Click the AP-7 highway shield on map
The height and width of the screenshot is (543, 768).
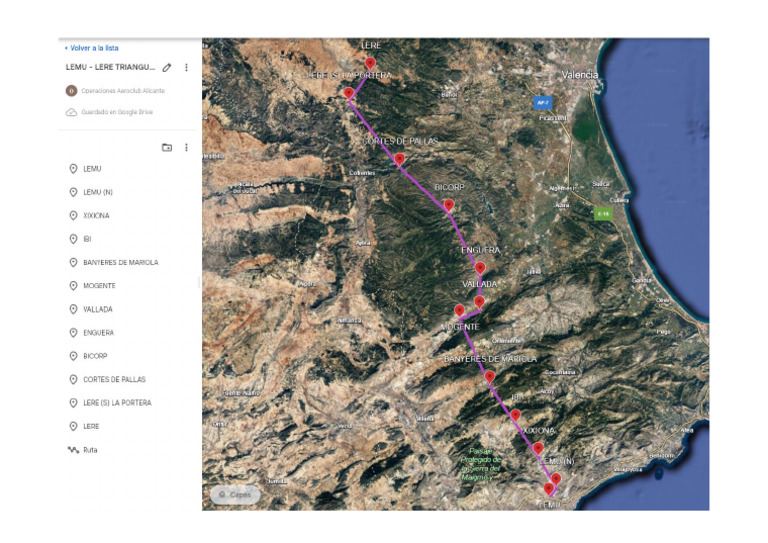pyautogui.click(x=543, y=103)
